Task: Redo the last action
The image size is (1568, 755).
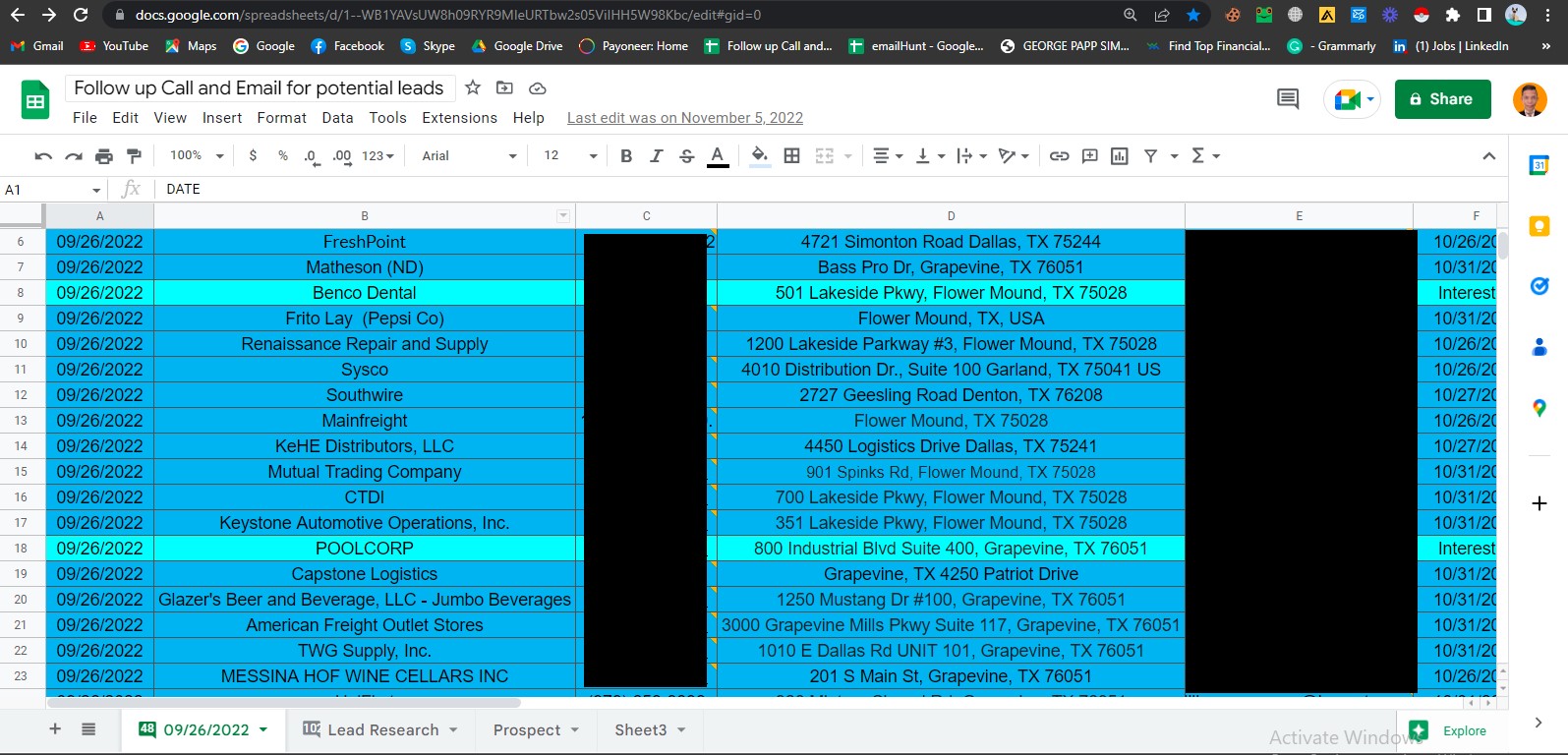Action: [x=74, y=156]
